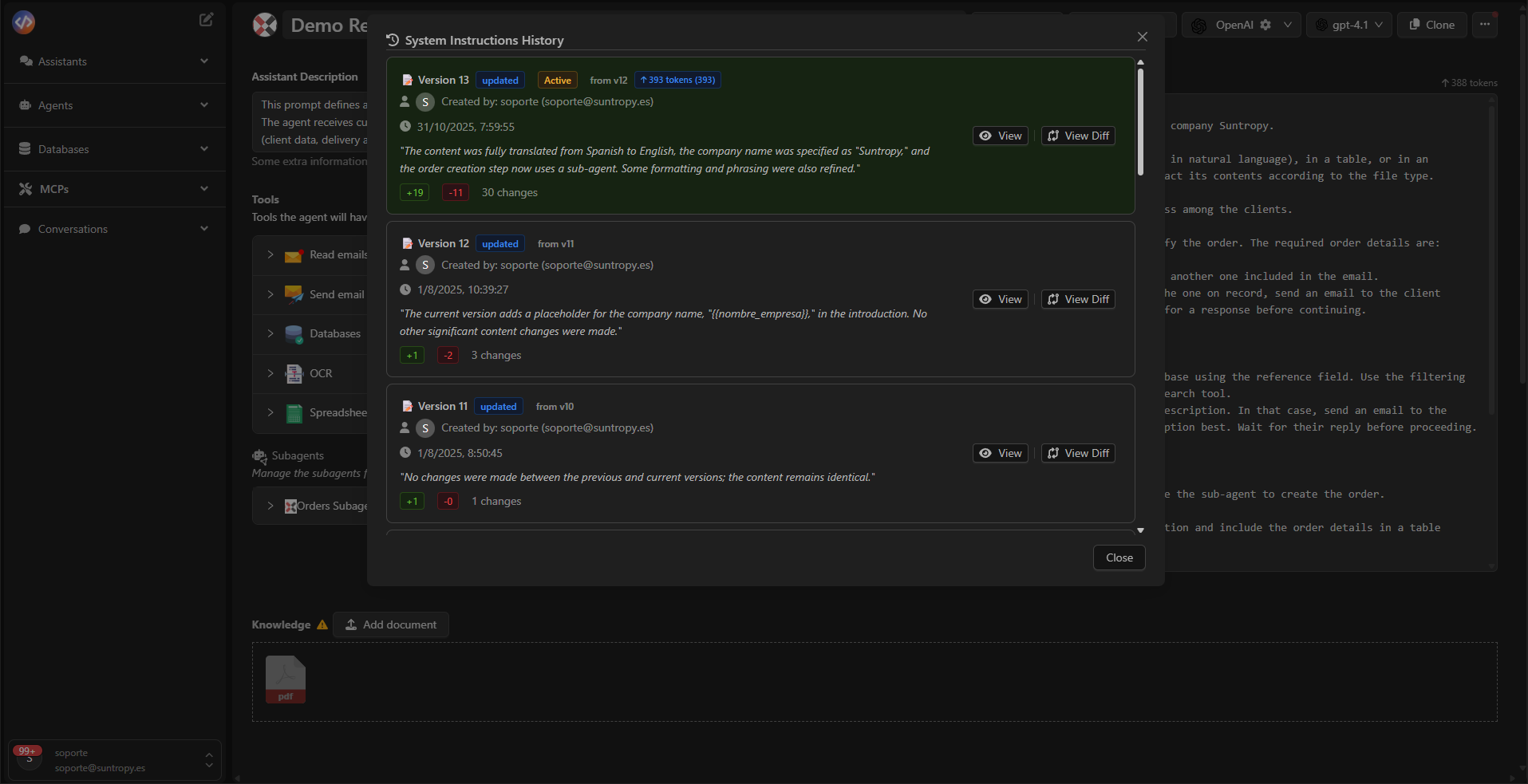Click the dialog's vertical scrollbar thumb
Image resolution: width=1528 pixels, height=784 pixels.
click(1140, 121)
